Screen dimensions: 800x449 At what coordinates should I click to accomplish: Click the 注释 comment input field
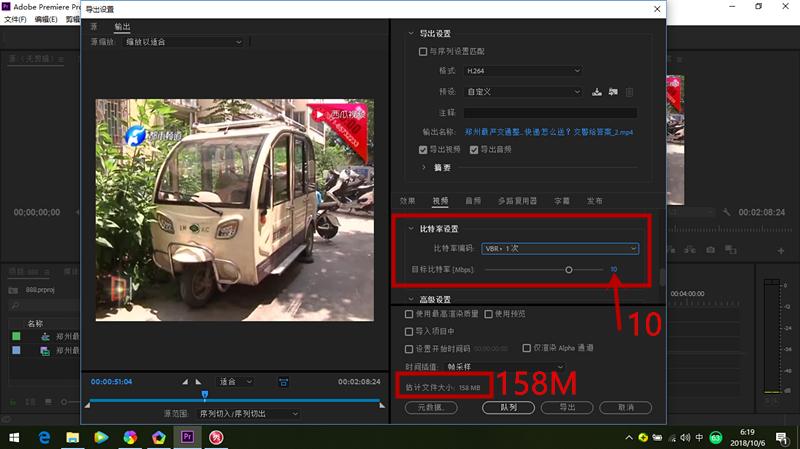[x=550, y=113]
